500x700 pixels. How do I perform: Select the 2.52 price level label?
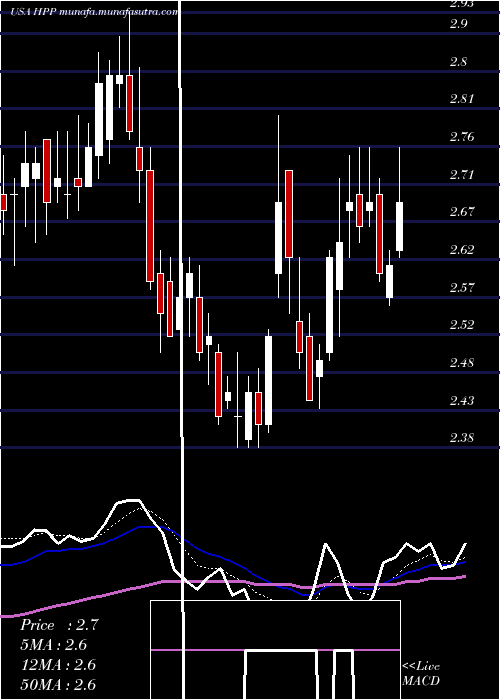point(462,325)
